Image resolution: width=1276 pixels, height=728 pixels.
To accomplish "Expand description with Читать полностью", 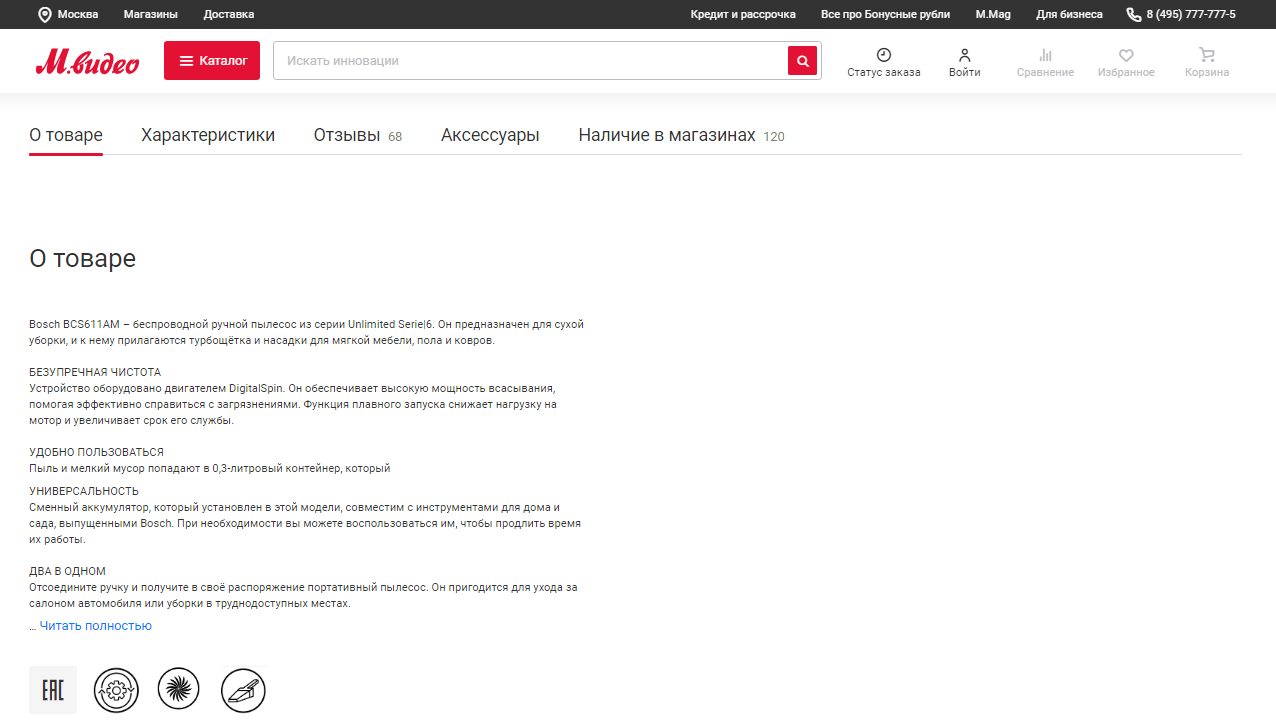I will (96, 626).
